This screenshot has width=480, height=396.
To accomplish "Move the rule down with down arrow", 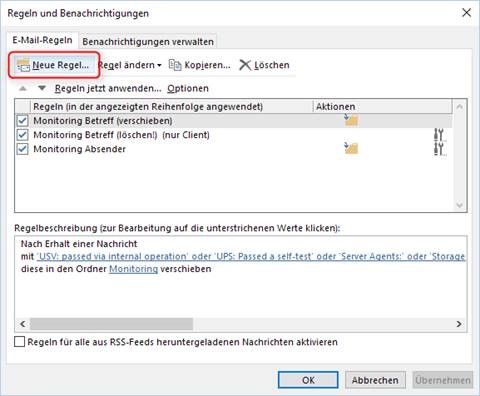I will [x=42, y=88].
